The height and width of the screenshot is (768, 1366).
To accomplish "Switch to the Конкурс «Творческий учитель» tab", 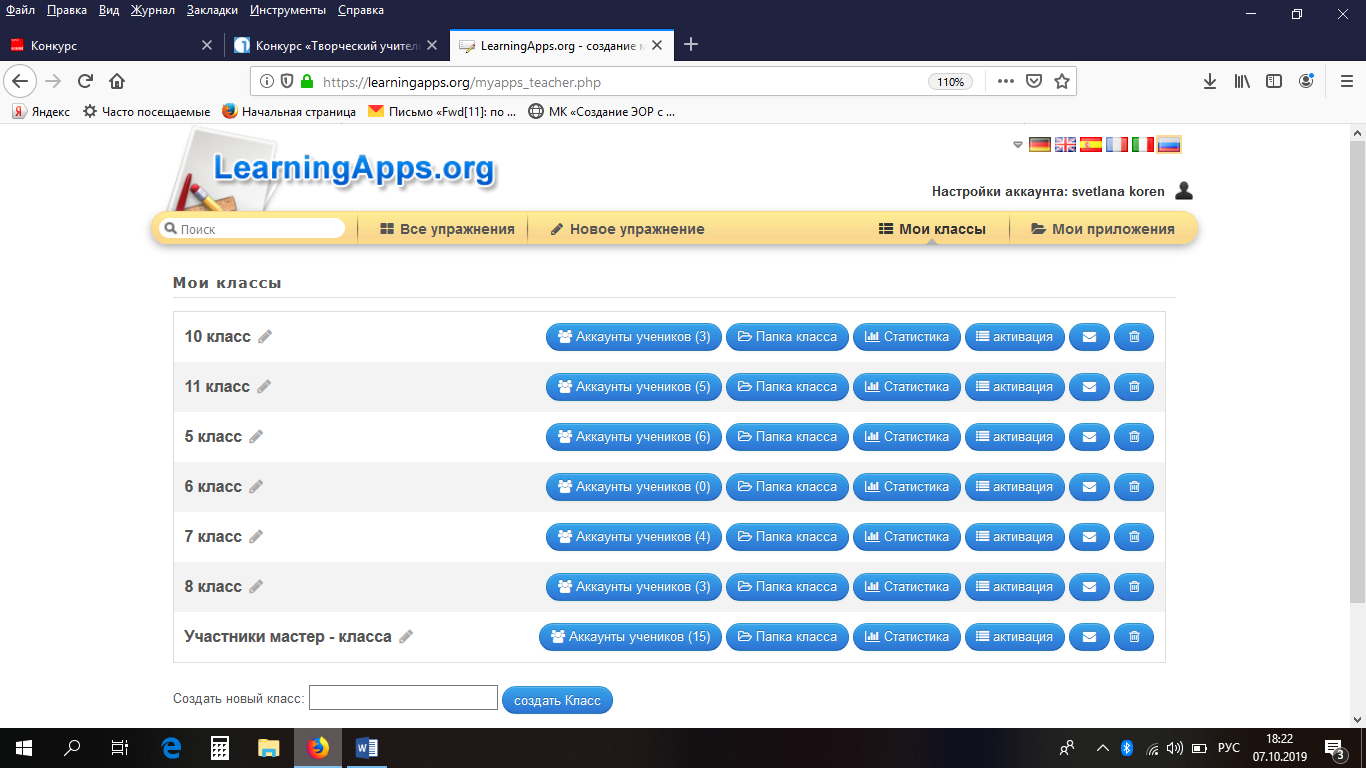I will [x=335, y=45].
